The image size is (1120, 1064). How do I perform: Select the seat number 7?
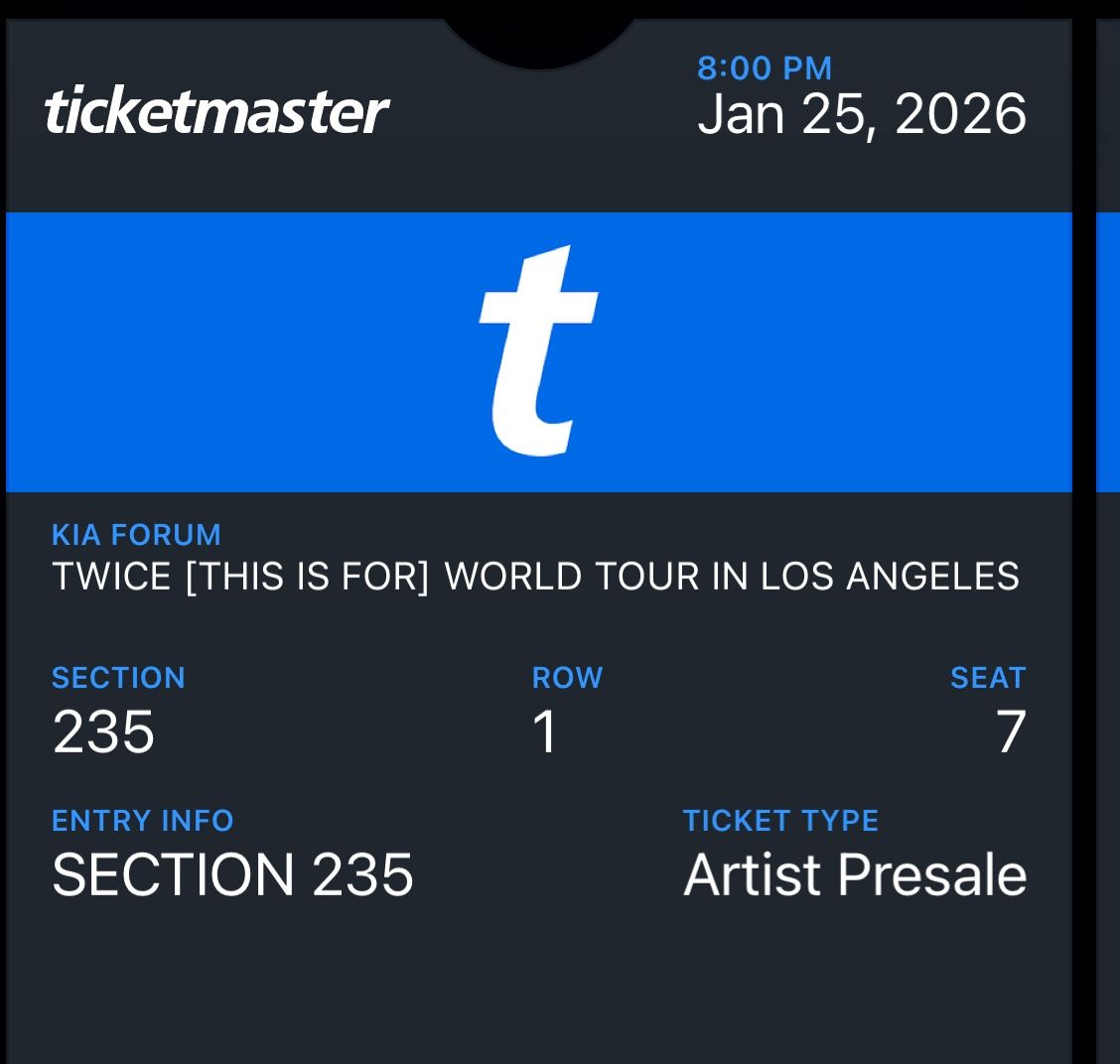pyautogui.click(x=1011, y=733)
